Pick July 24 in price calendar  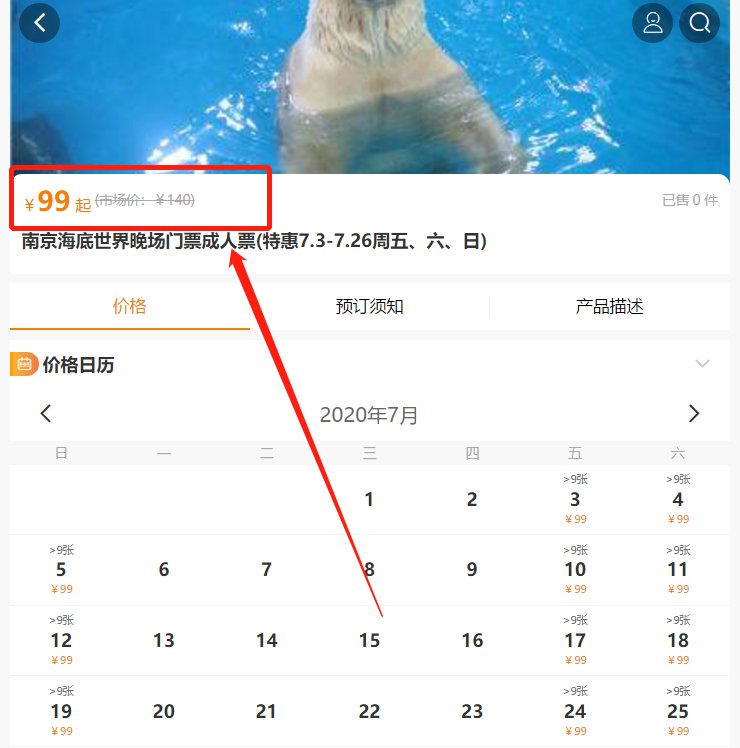[x=575, y=711]
